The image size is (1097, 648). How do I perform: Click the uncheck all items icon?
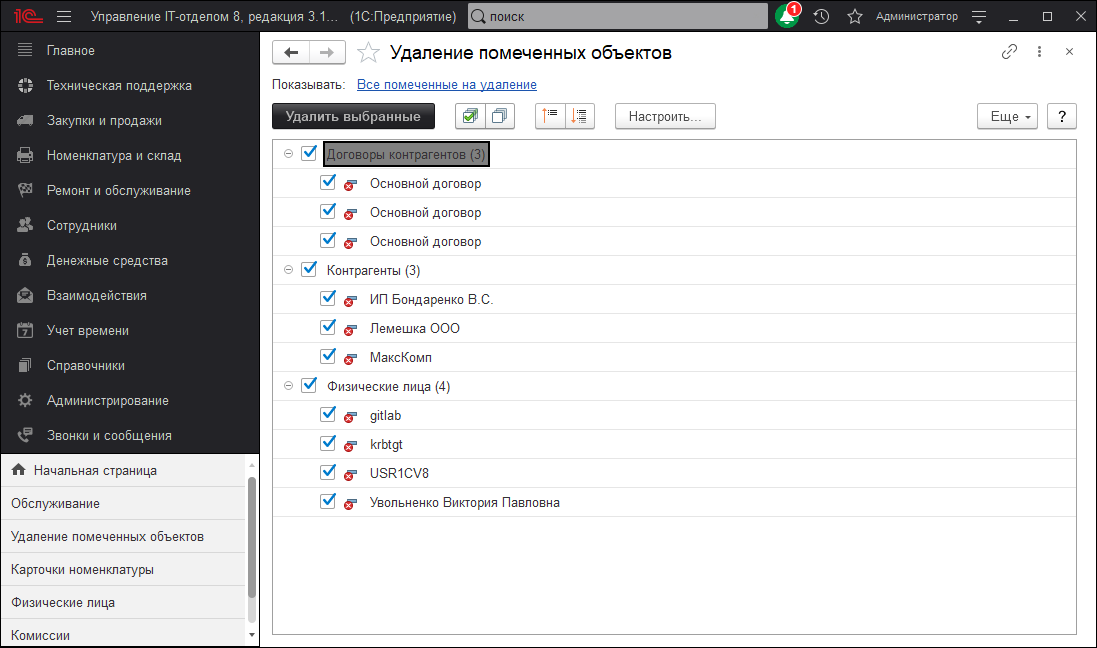(x=499, y=117)
